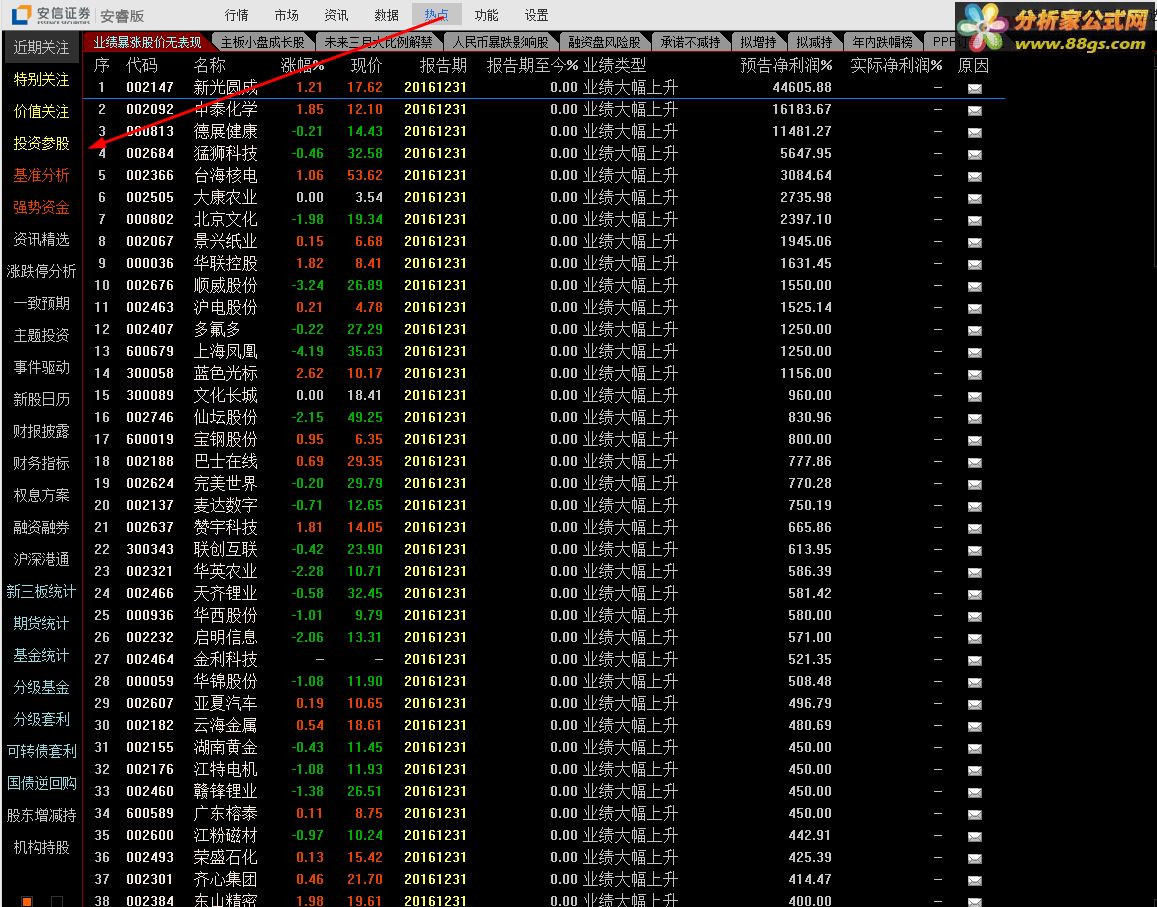Open reason envelope icon for 沪电股份 row
The width and height of the screenshot is (1157, 907).
click(975, 308)
